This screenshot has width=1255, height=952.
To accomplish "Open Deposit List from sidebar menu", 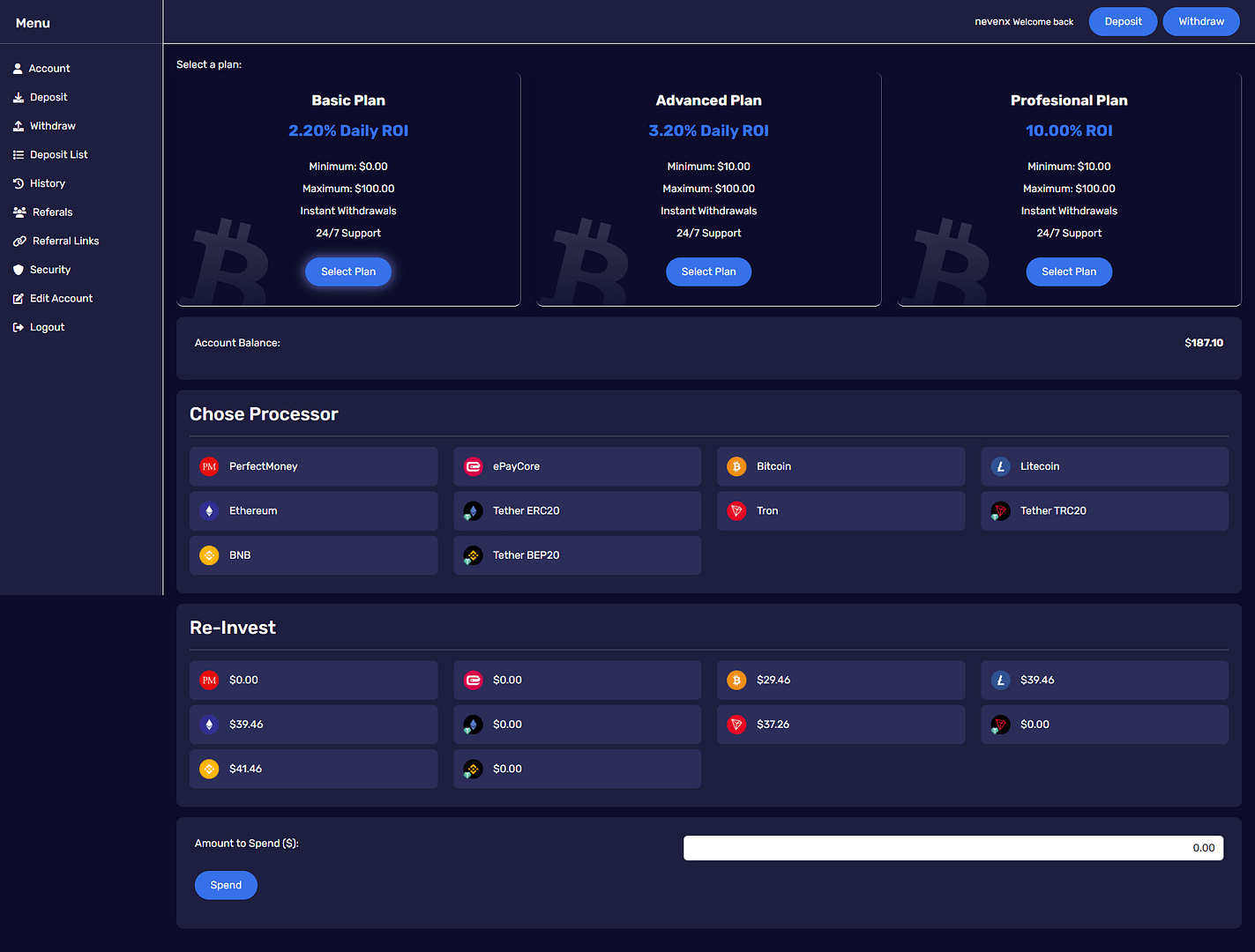I will (59, 155).
